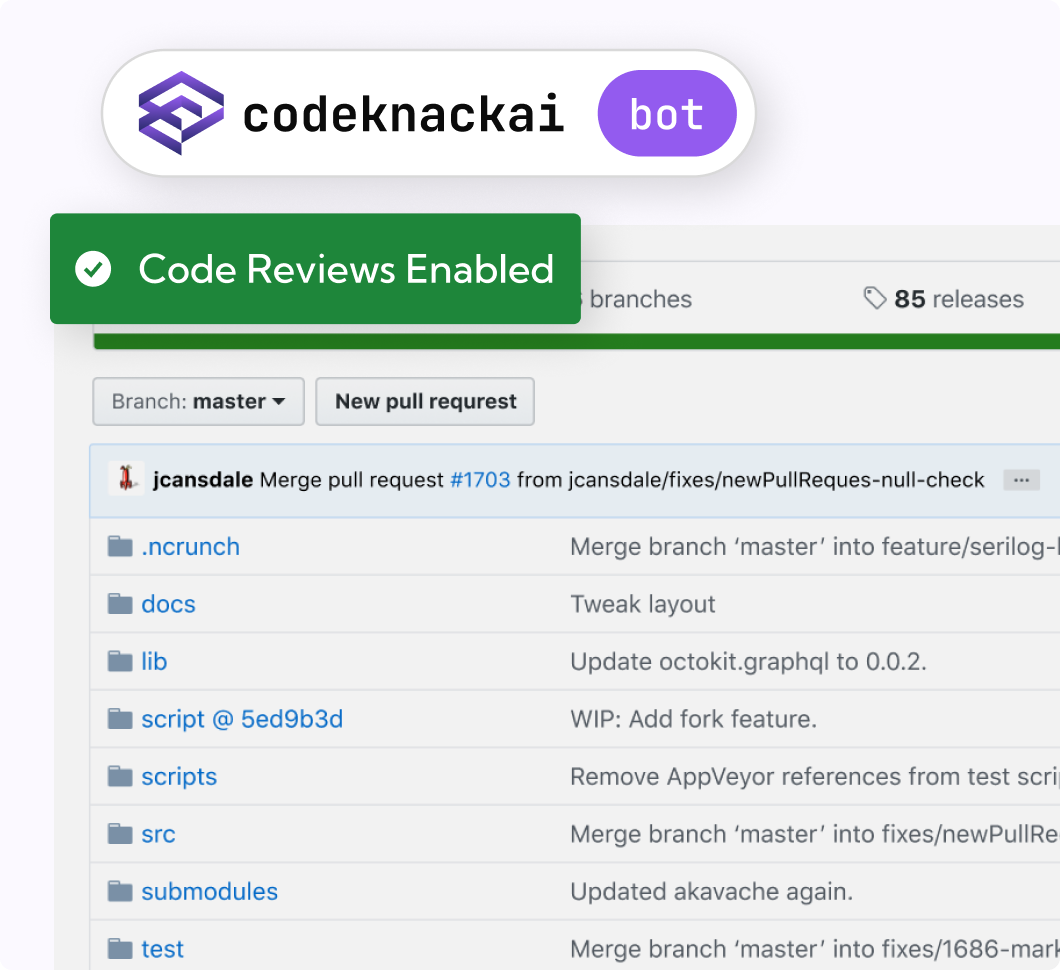Click Remove AppVeyor references commit message
The height and width of the screenshot is (970, 1060).
[x=815, y=777]
